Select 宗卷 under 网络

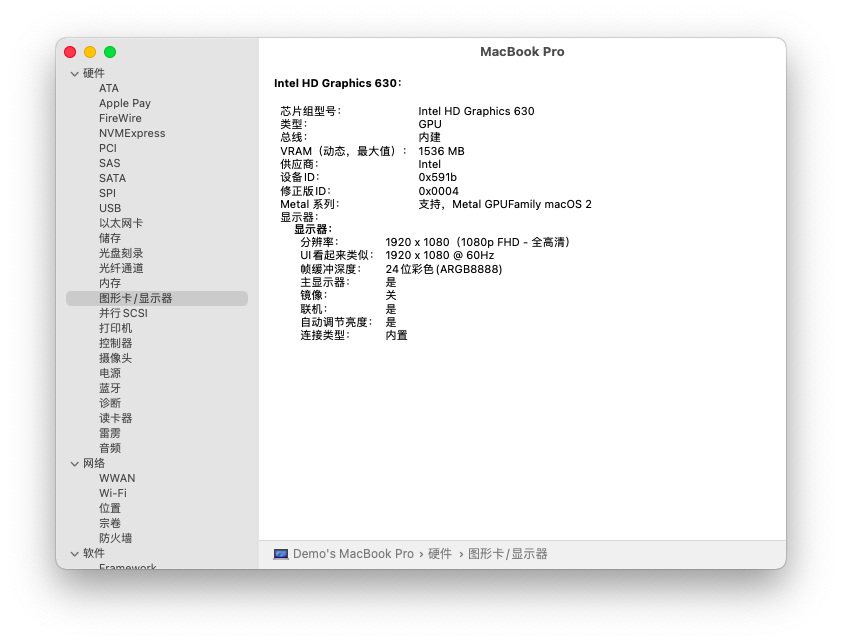110,523
